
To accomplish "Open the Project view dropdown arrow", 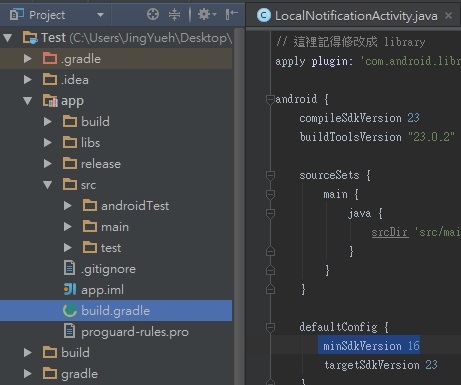I will click(x=100, y=15).
